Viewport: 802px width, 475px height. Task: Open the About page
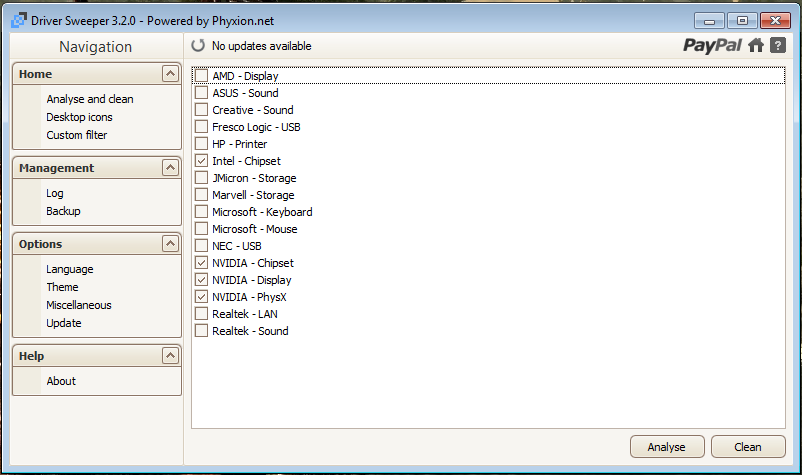pyautogui.click(x=61, y=381)
